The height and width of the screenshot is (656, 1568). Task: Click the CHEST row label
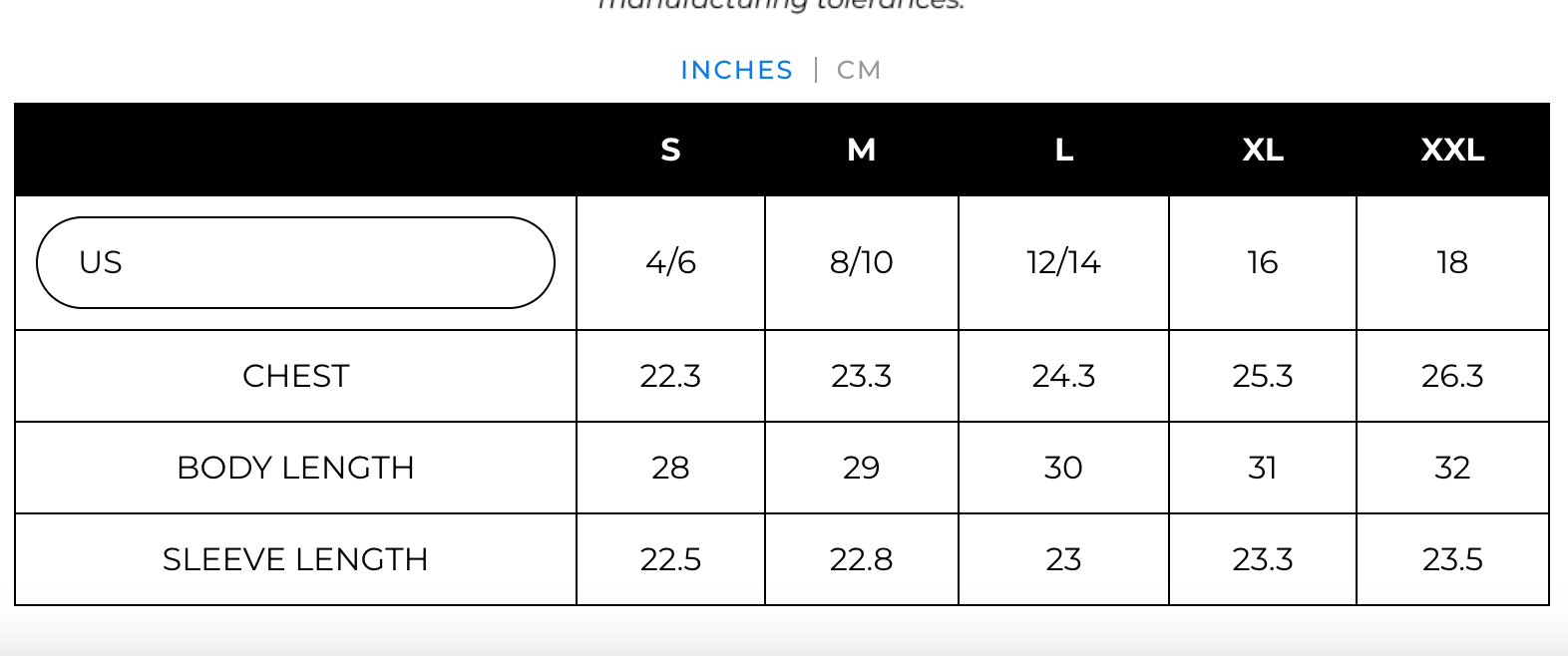click(x=295, y=376)
